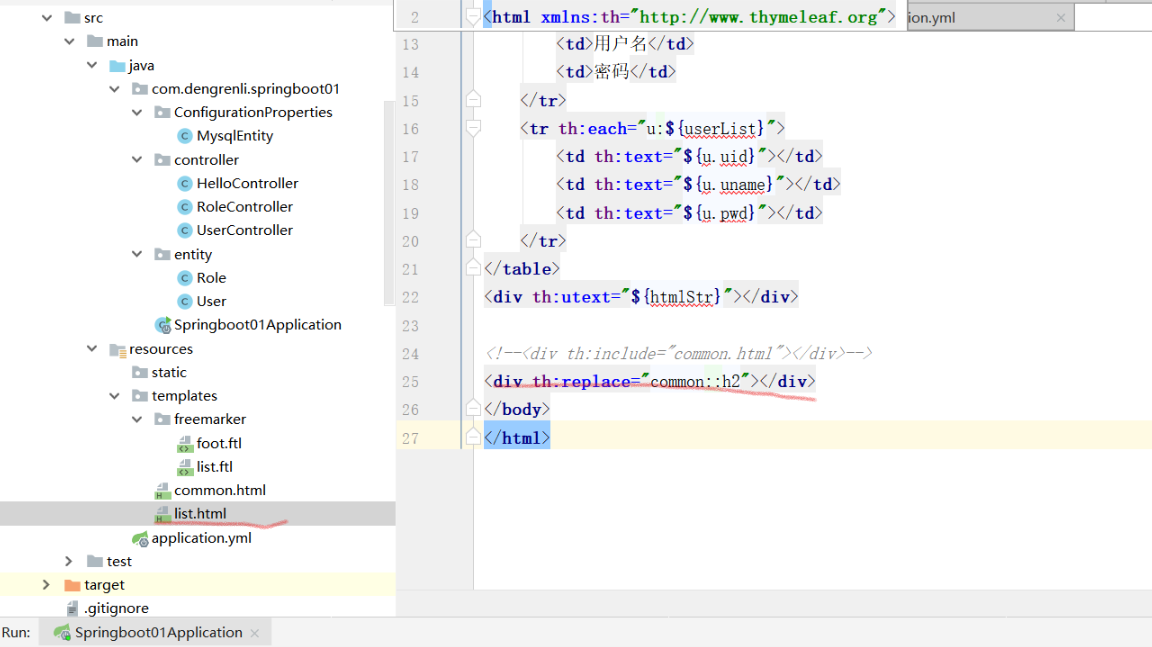This screenshot has width=1152, height=647.
Task: Collapse the resources folder arrow
Action: 92,349
